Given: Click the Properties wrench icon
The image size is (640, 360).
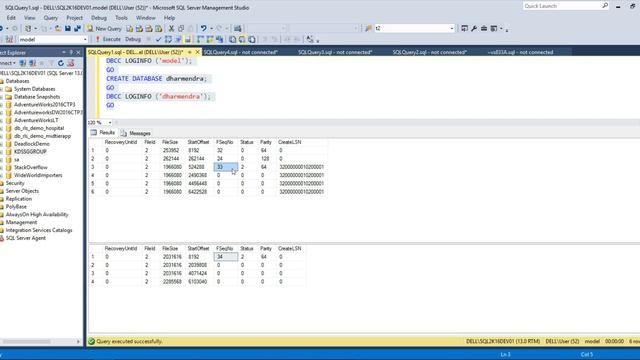Looking at the screenshot, I should pyautogui.click(x=474, y=29).
